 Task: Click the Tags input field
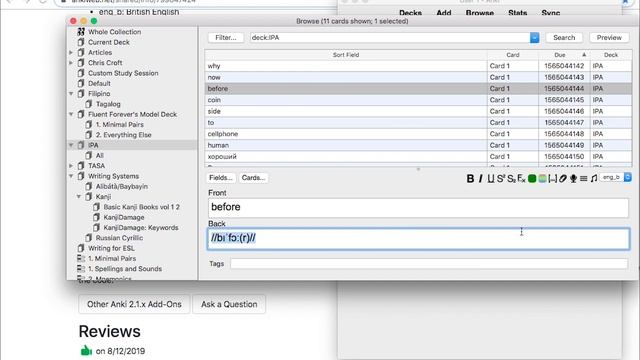coord(429,264)
